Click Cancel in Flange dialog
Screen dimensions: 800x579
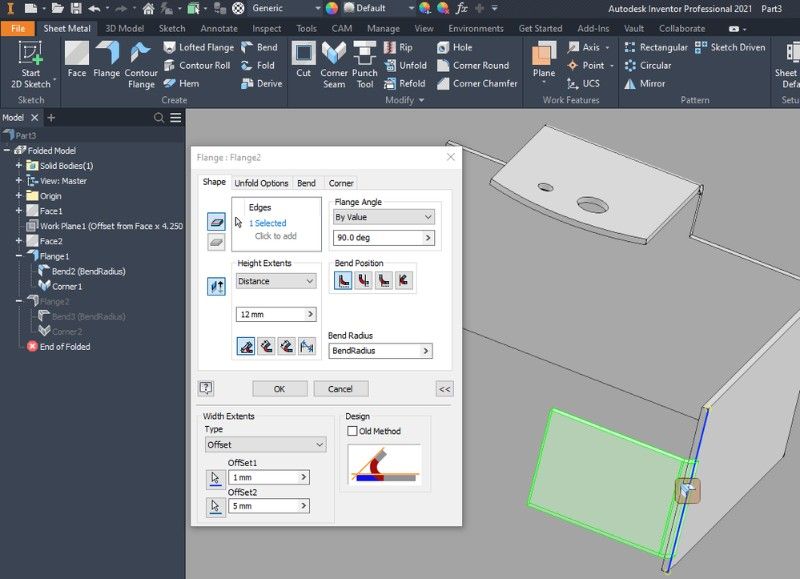point(340,389)
